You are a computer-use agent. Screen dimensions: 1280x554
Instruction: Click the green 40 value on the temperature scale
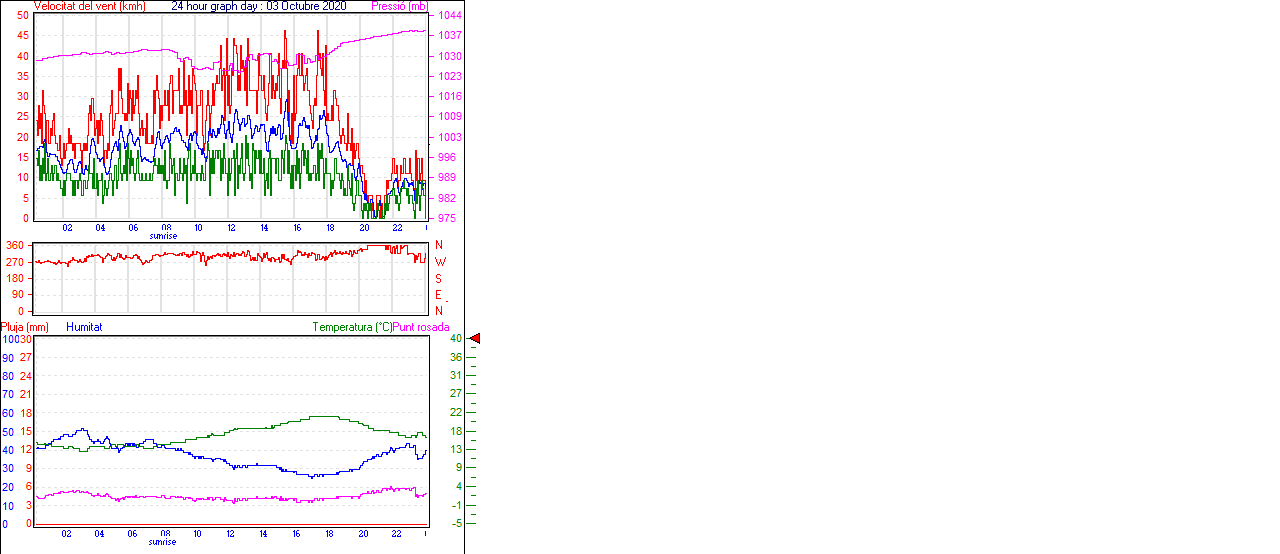coord(455,339)
